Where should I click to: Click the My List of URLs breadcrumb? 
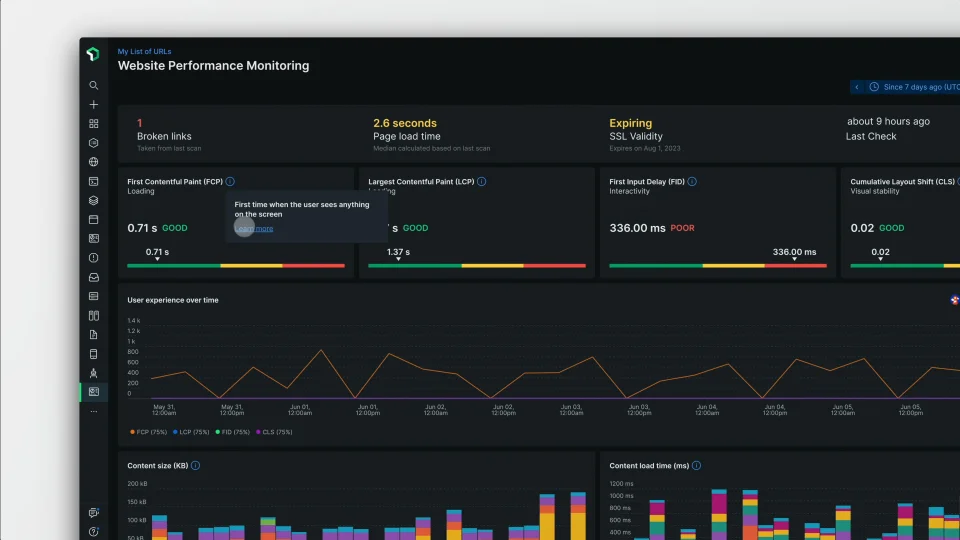(144, 51)
